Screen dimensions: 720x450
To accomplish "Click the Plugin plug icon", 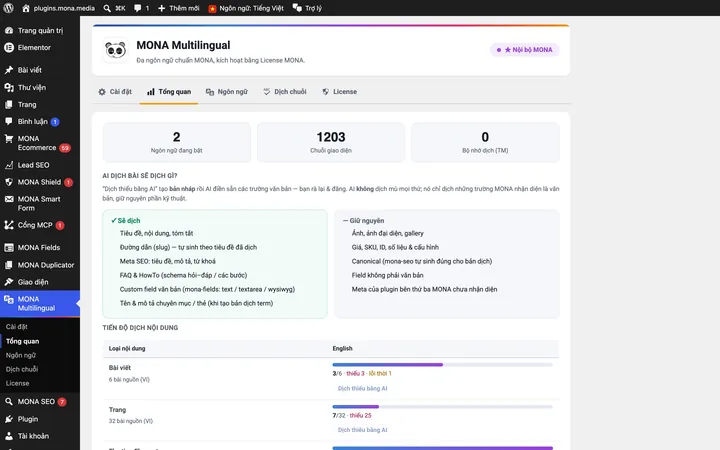I will [9, 419].
